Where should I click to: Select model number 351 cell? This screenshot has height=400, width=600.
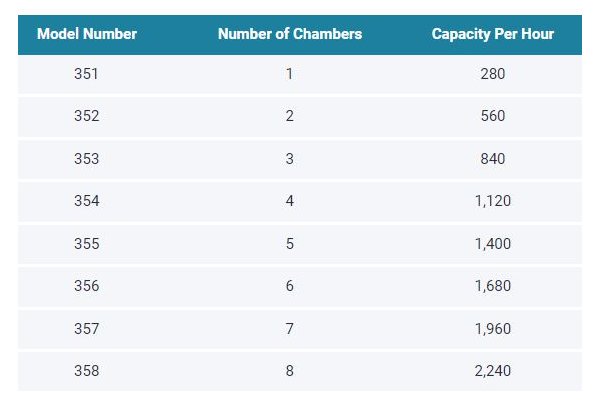click(87, 74)
